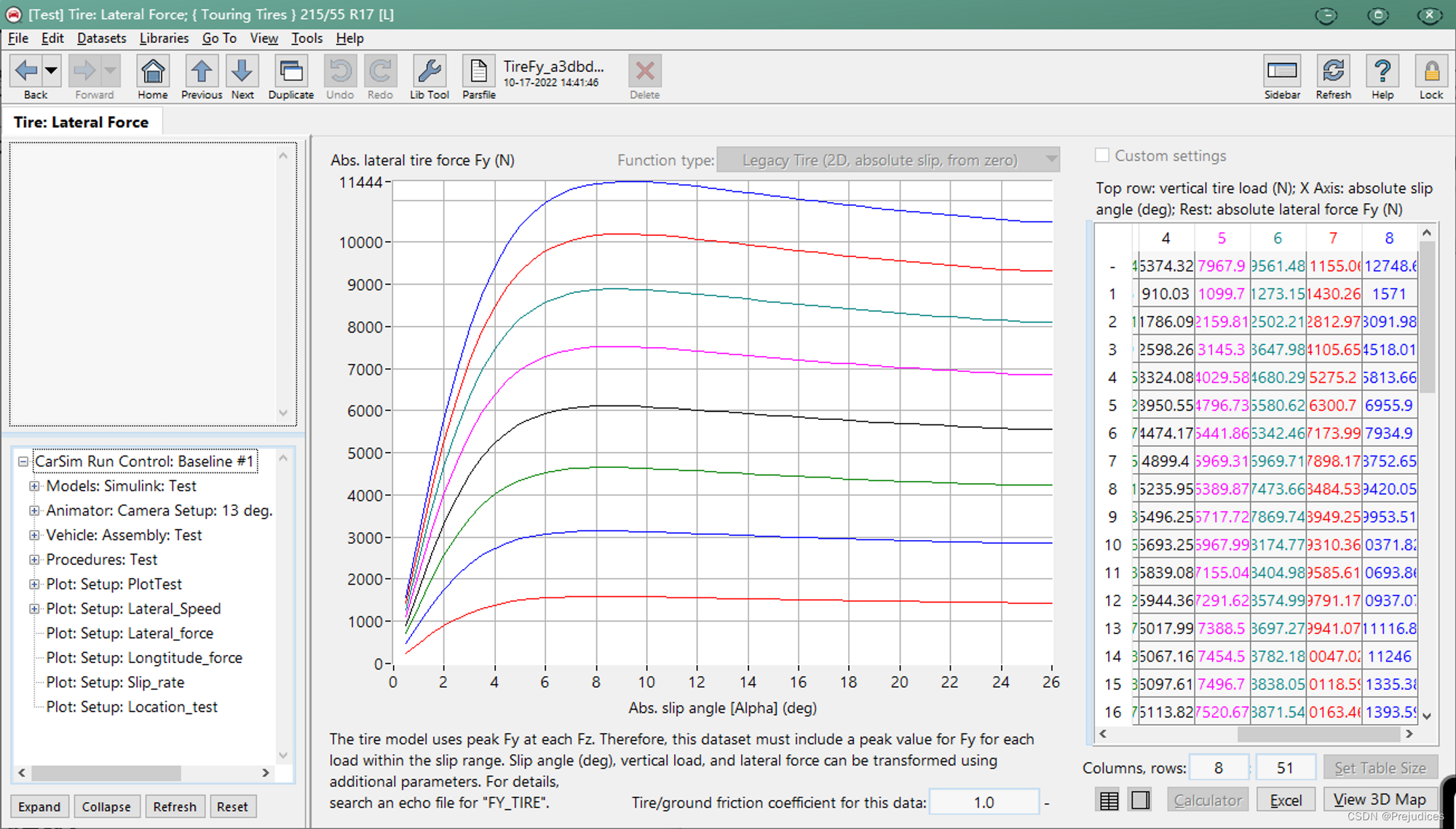This screenshot has height=829, width=1456.
Task: Open the Parsfile document icon
Action: tap(478, 72)
